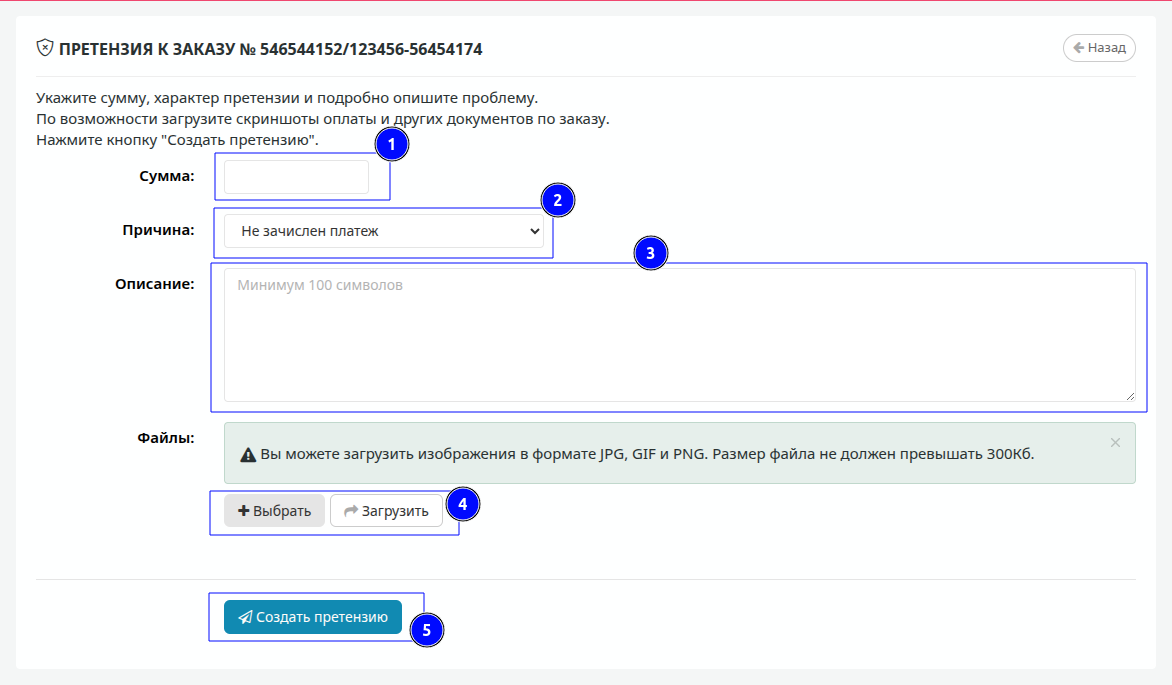Image resolution: width=1172 pixels, height=685 pixels.
Task: Click the shield icon beside the claim title
Action: click(44, 48)
